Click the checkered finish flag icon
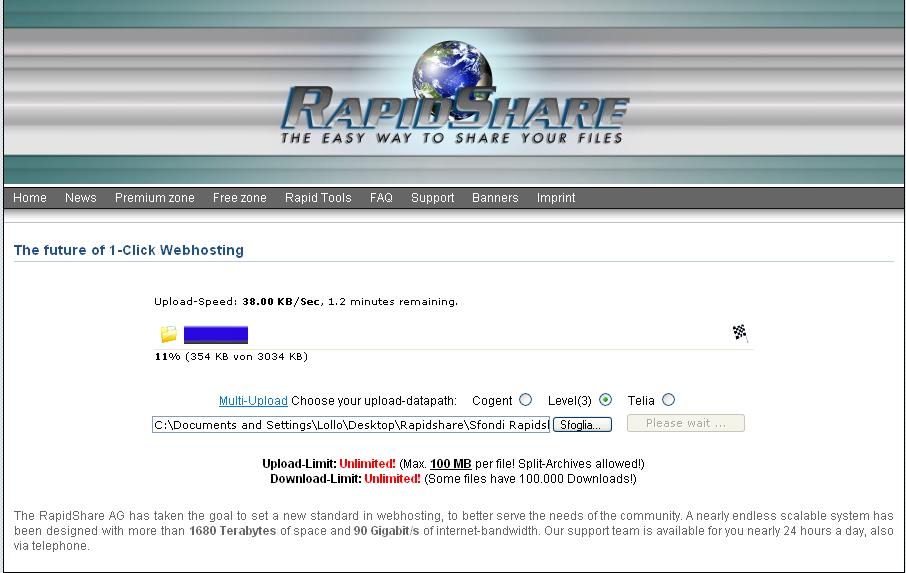 [x=740, y=333]
